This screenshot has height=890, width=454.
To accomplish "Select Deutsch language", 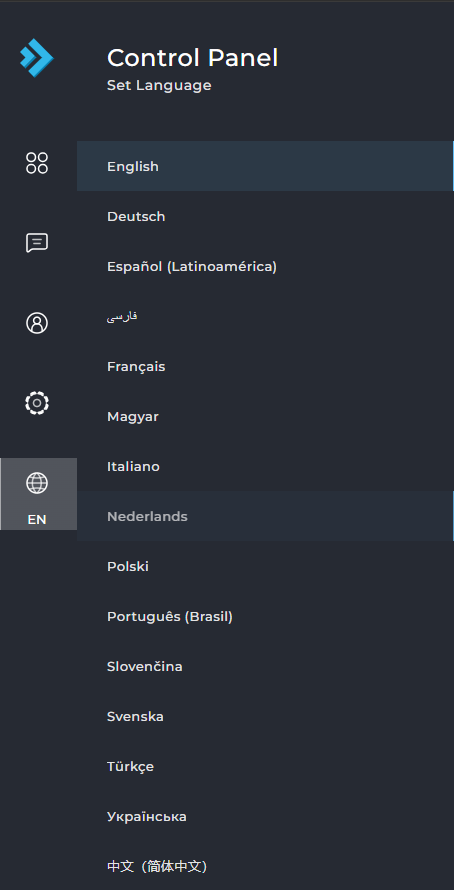I will pos(265,216).
